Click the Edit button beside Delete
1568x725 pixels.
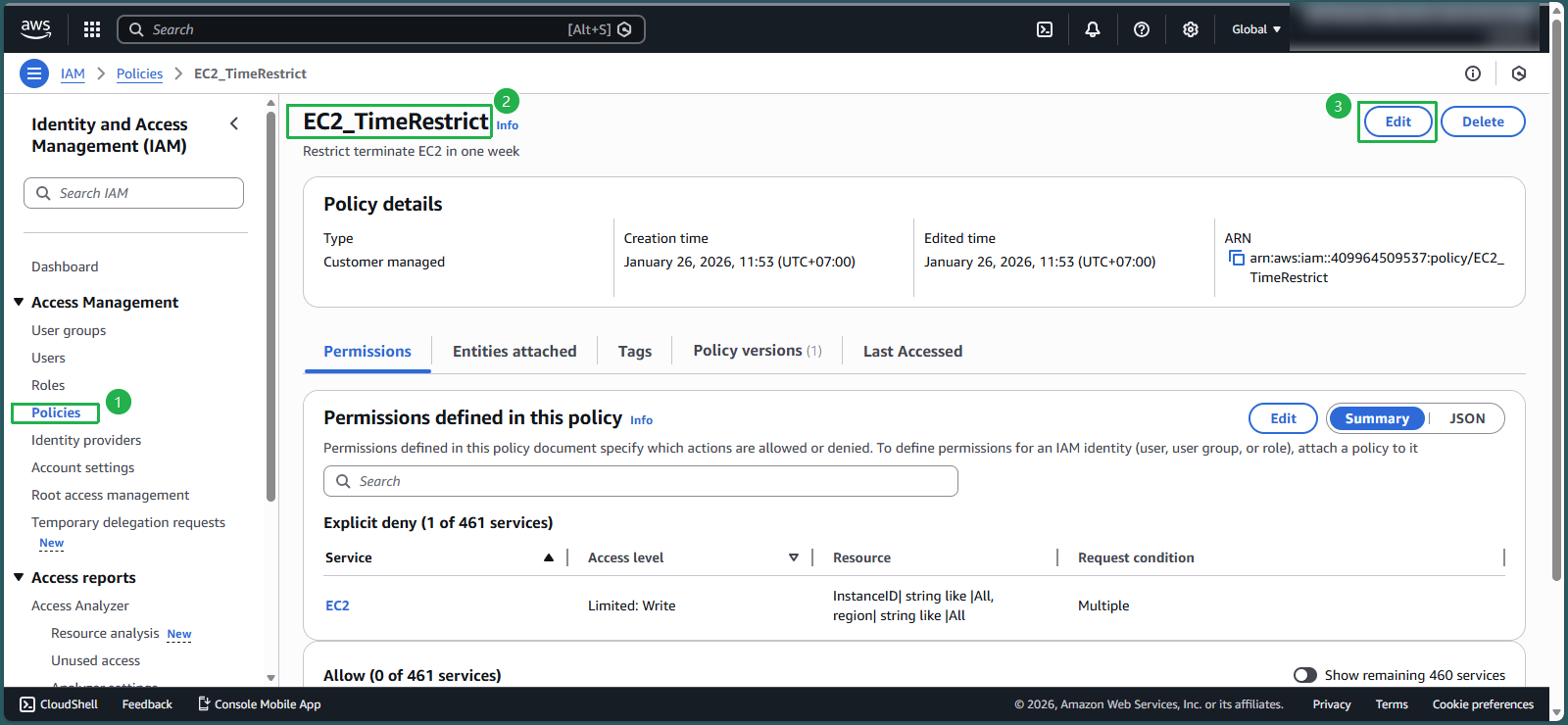(1398, 121)
